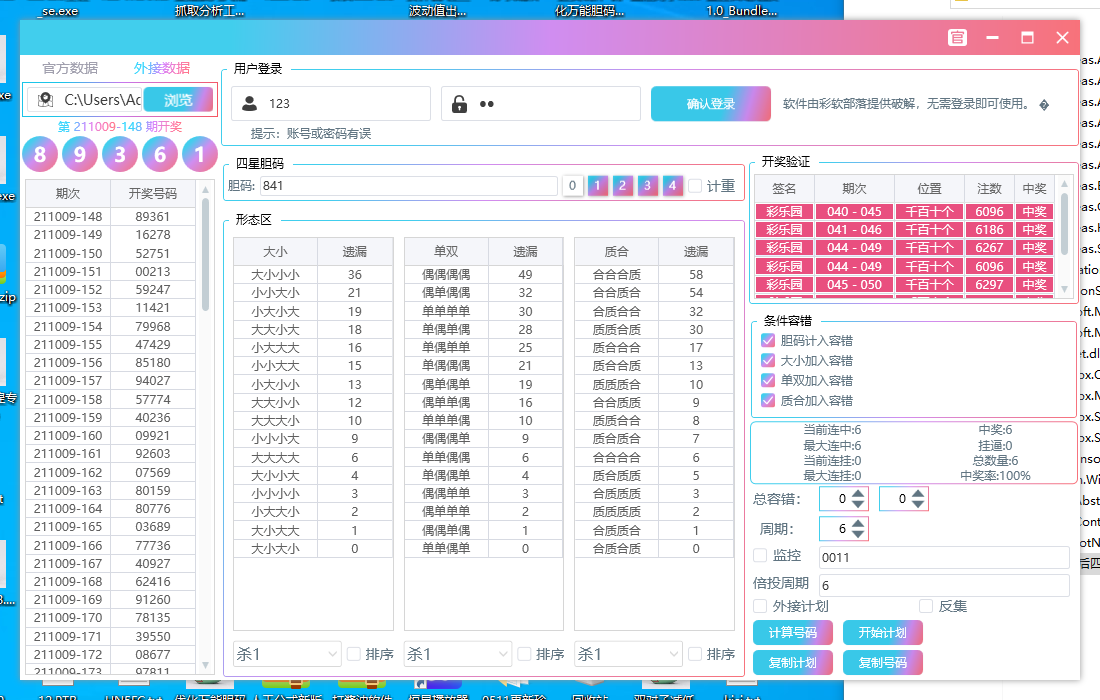Enable the 外接计划 checkbox

(x=760, y=606)
